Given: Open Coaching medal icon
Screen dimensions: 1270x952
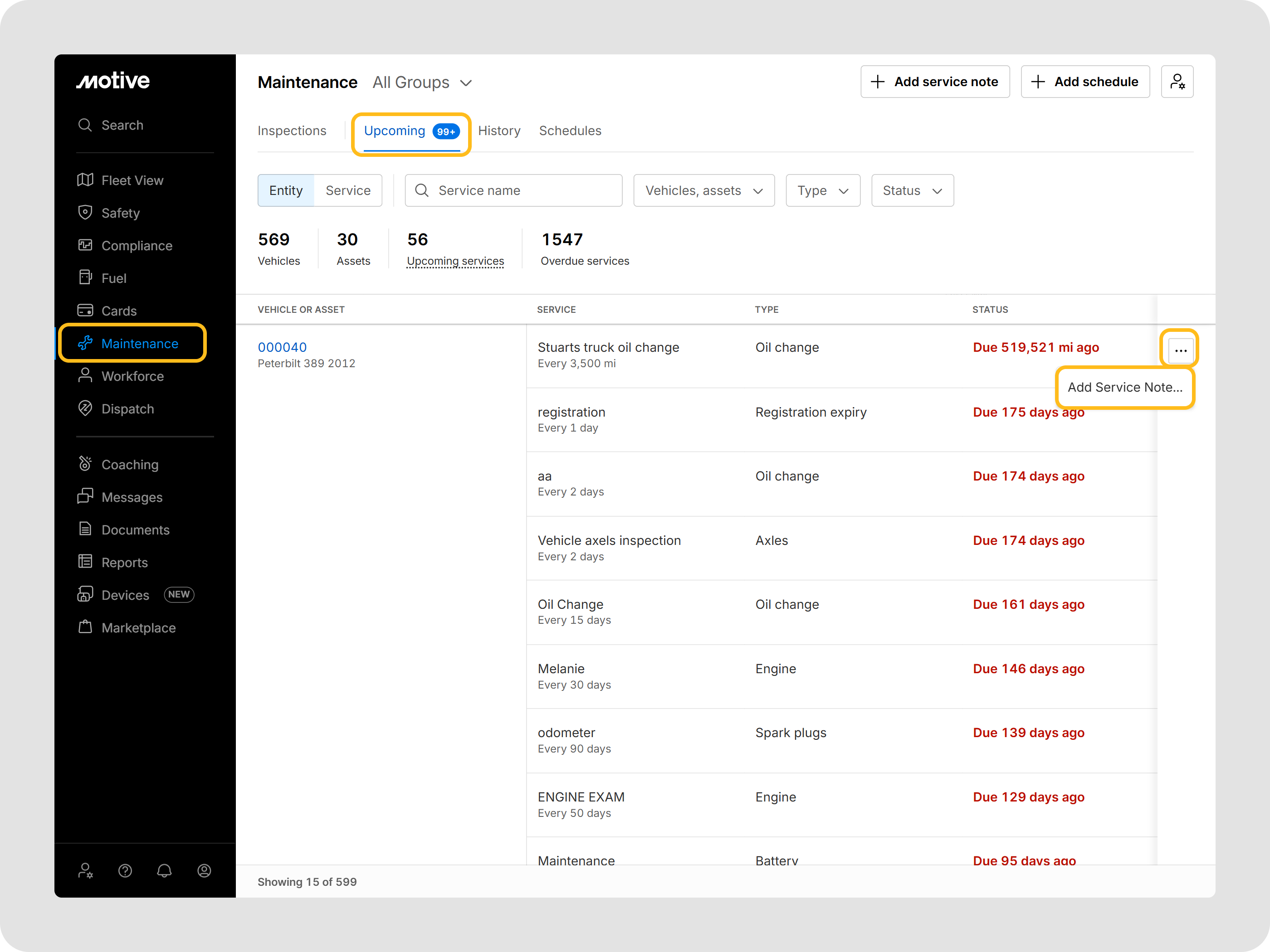Looking at the screenshot, I should 85,464.
